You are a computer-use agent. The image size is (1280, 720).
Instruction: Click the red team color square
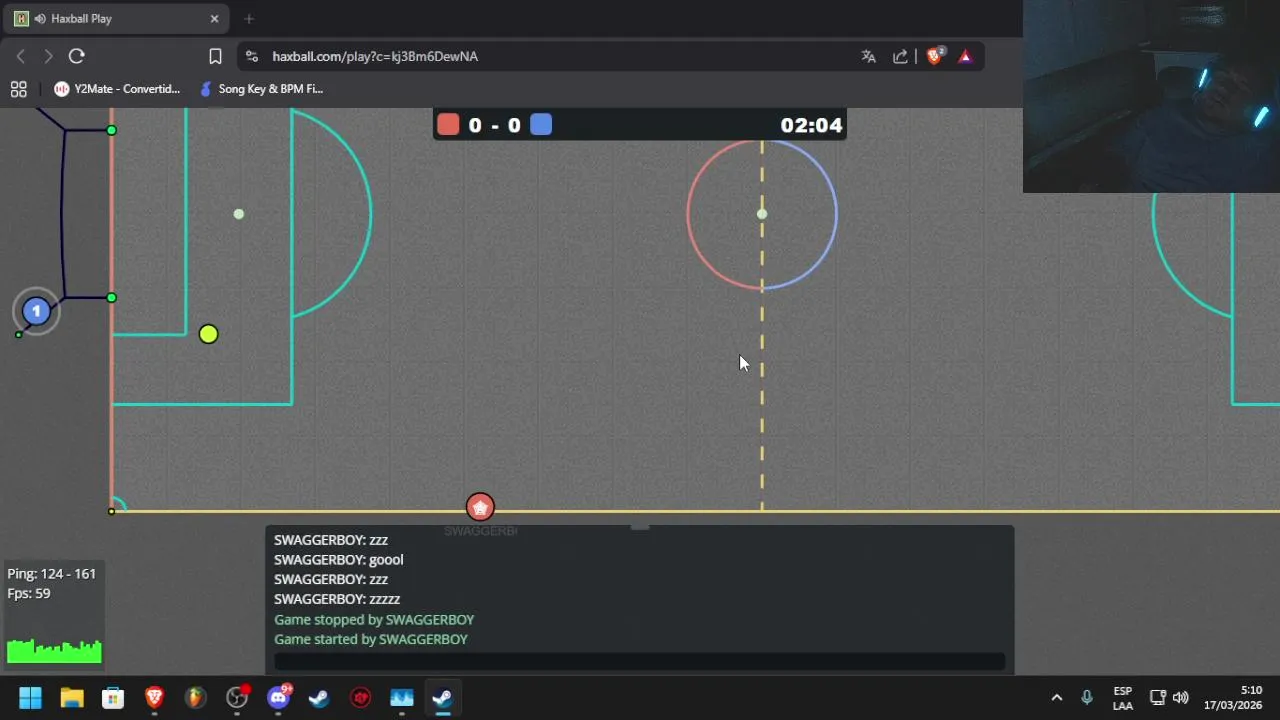coord(448,124)
